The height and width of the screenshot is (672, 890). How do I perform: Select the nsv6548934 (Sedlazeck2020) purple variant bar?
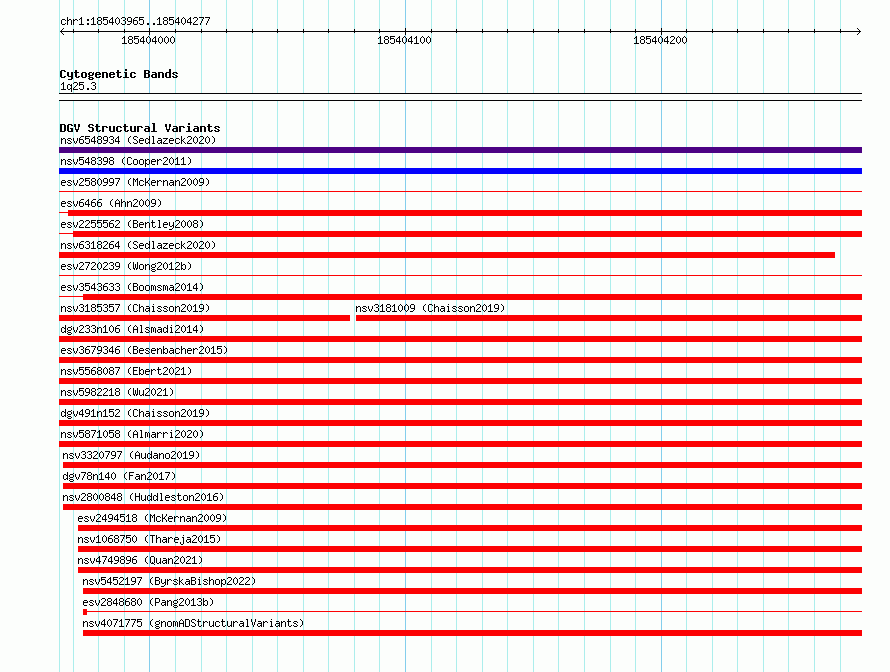coord(460,150)
